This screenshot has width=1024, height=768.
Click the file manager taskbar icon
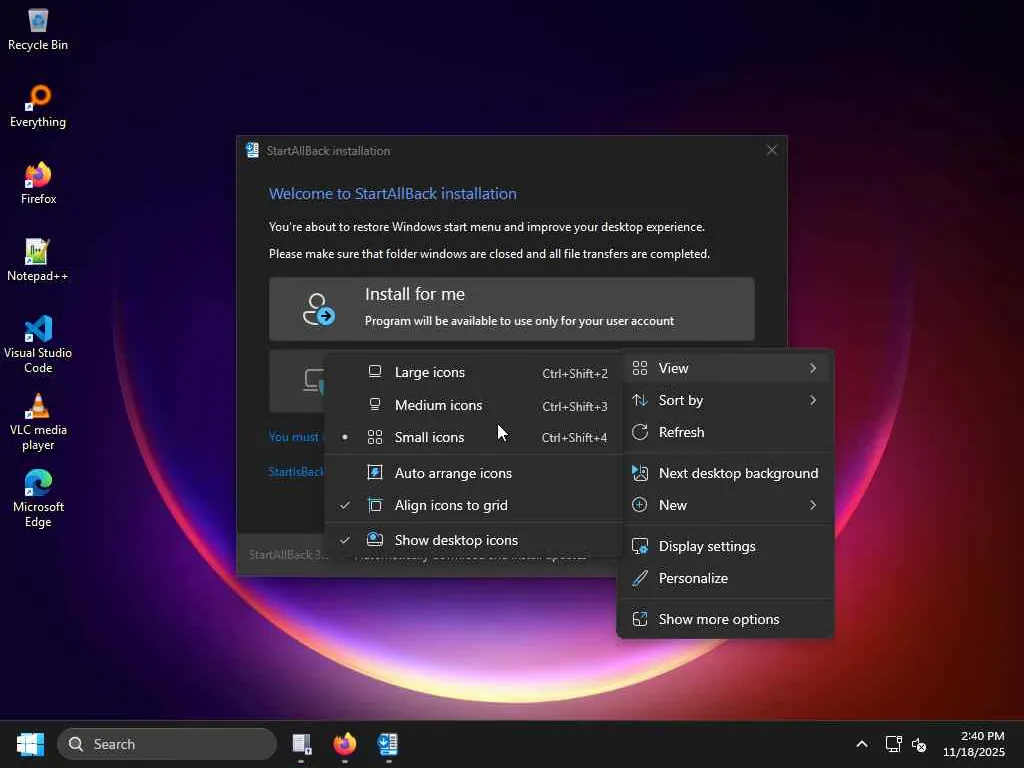(x=301, y=744)
